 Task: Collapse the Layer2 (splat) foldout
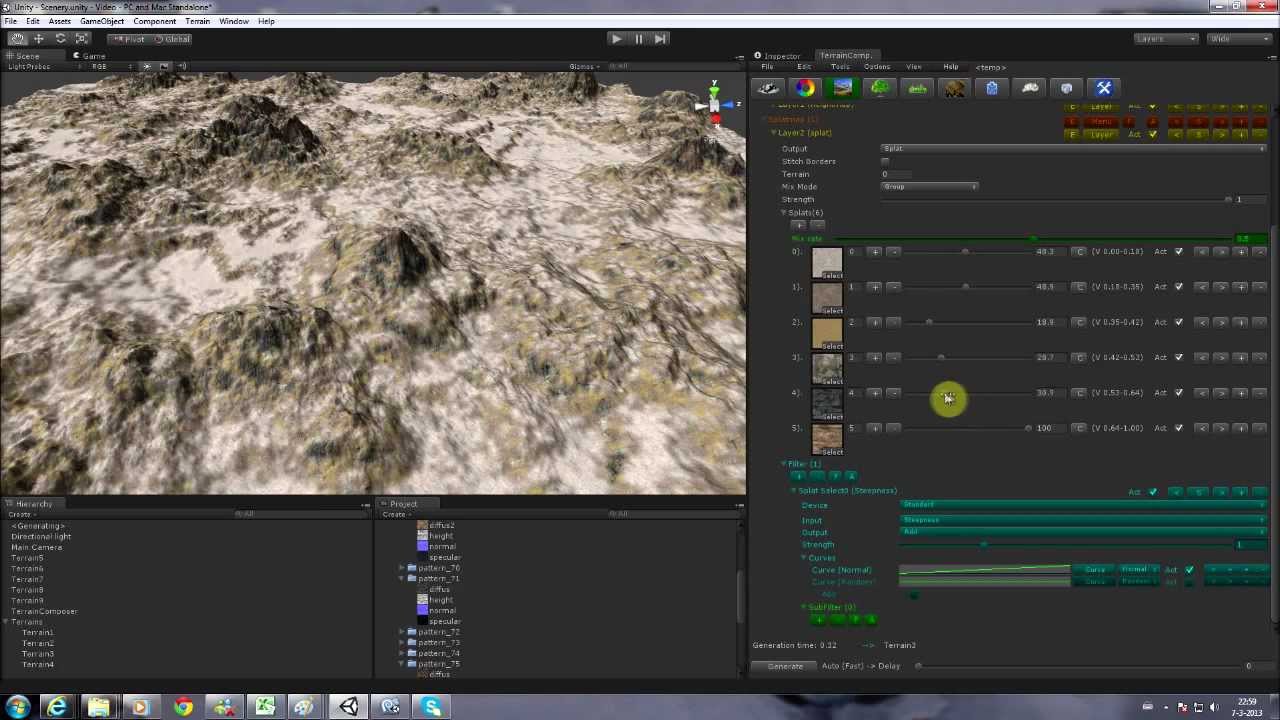[773, 133]
